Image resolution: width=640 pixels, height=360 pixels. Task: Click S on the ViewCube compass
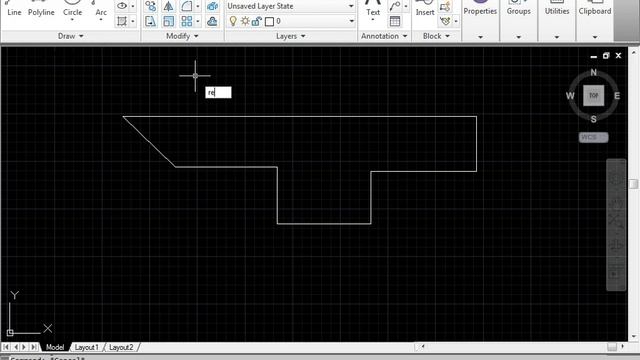point(593,119)
